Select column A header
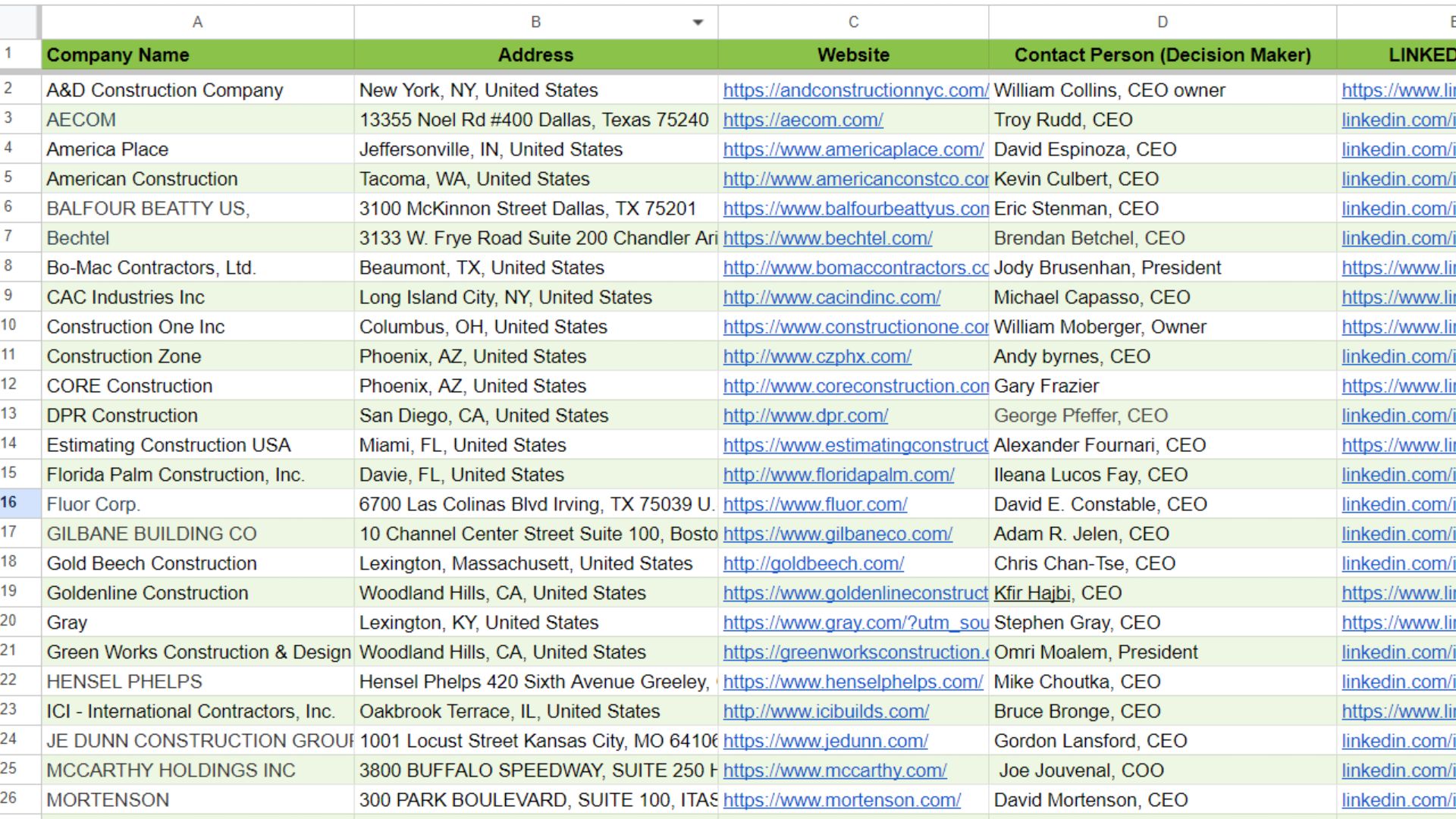 (197, 23)
